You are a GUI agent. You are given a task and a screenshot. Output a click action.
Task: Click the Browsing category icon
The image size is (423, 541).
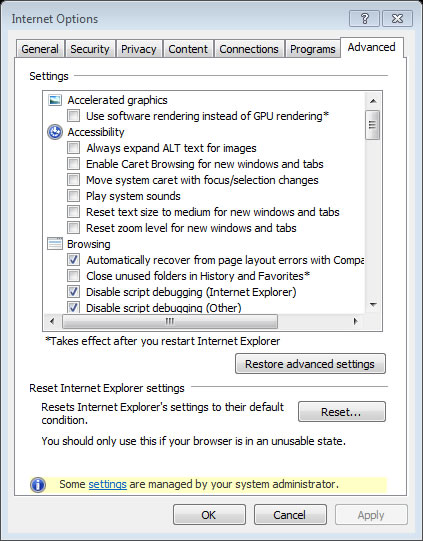55,244
